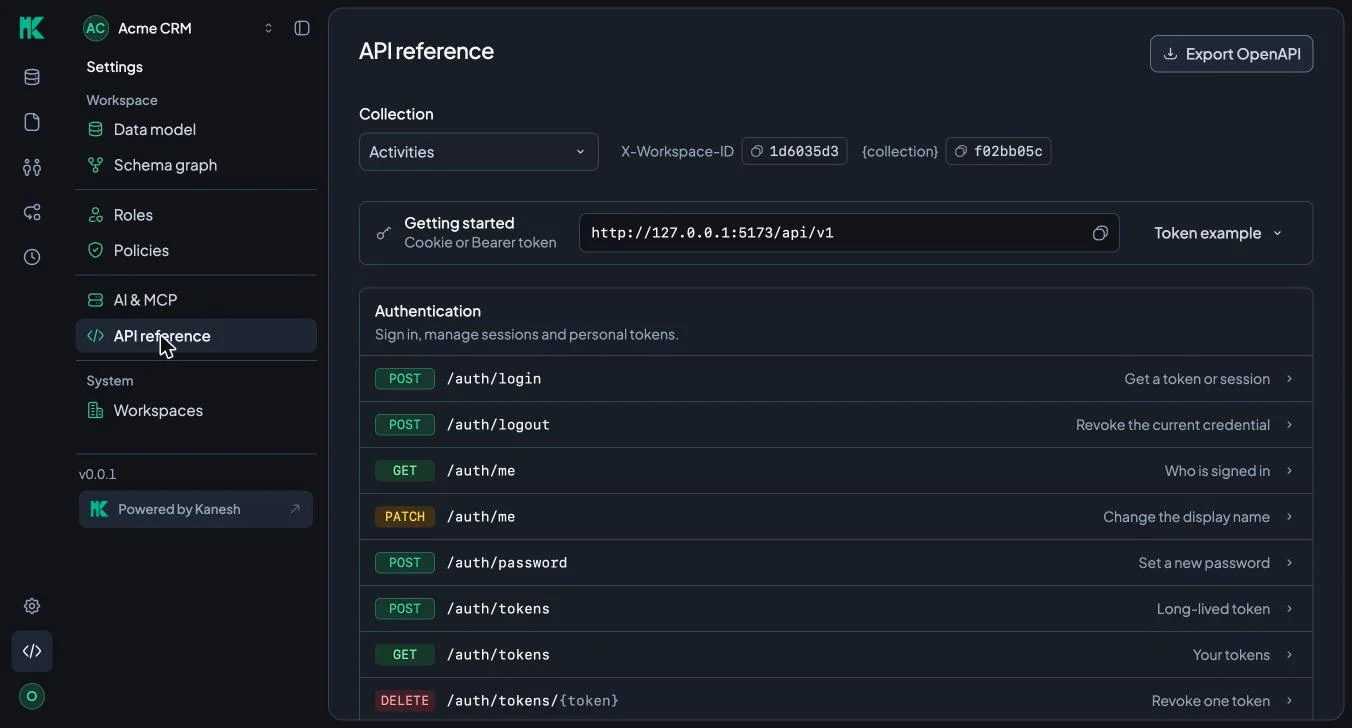Image resolution: width=1352 pixels, height=728 pixels.
Task: Expand the DELETE /auth/tokens/{token} row
Action: [x=836, y=699]
